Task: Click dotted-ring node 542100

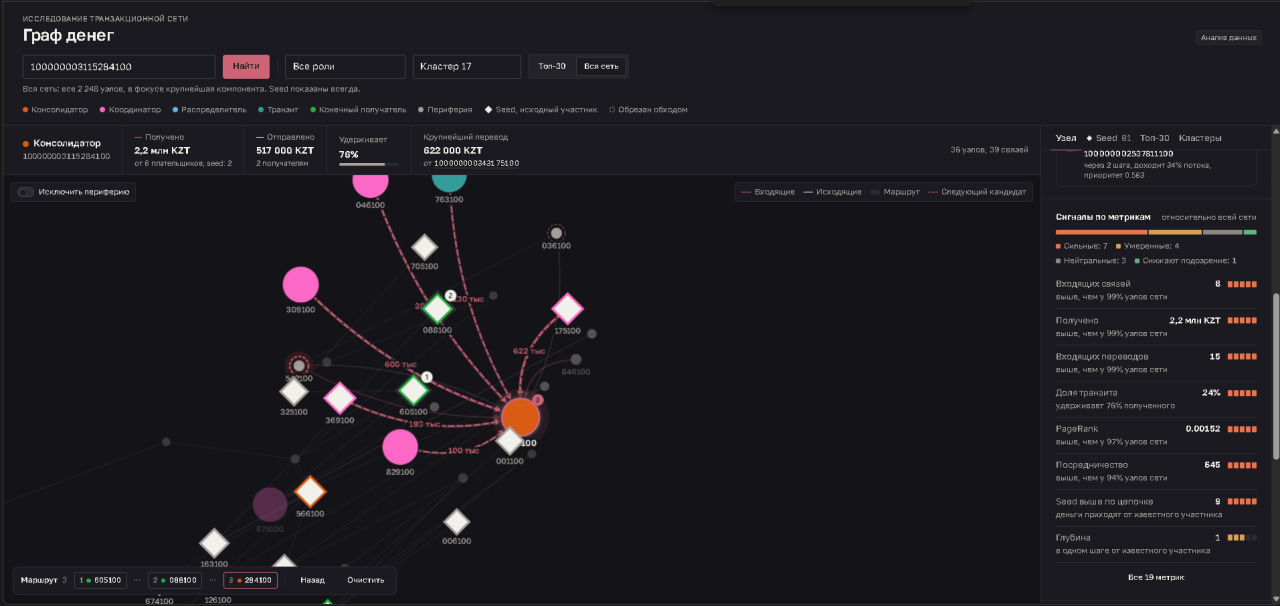Action: coord(298,365)
